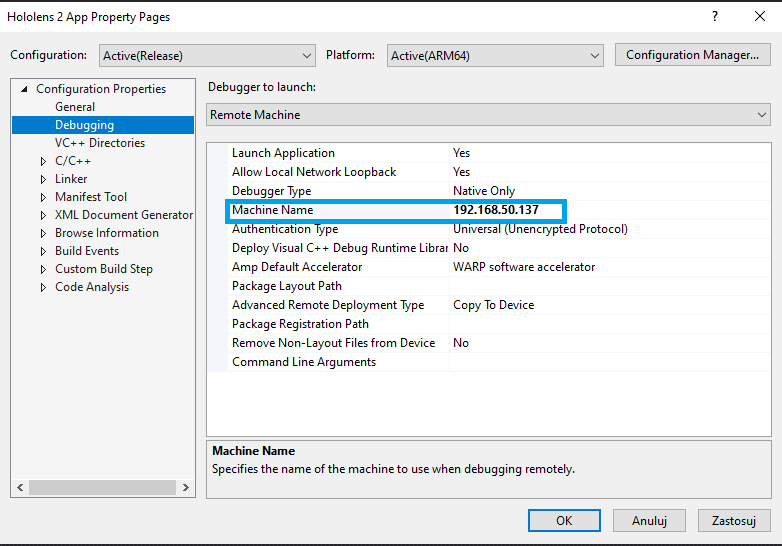Screen dimensions: 782x546
Task: Click the WARP software accelerator value
Action: click(x=524, y=267)
